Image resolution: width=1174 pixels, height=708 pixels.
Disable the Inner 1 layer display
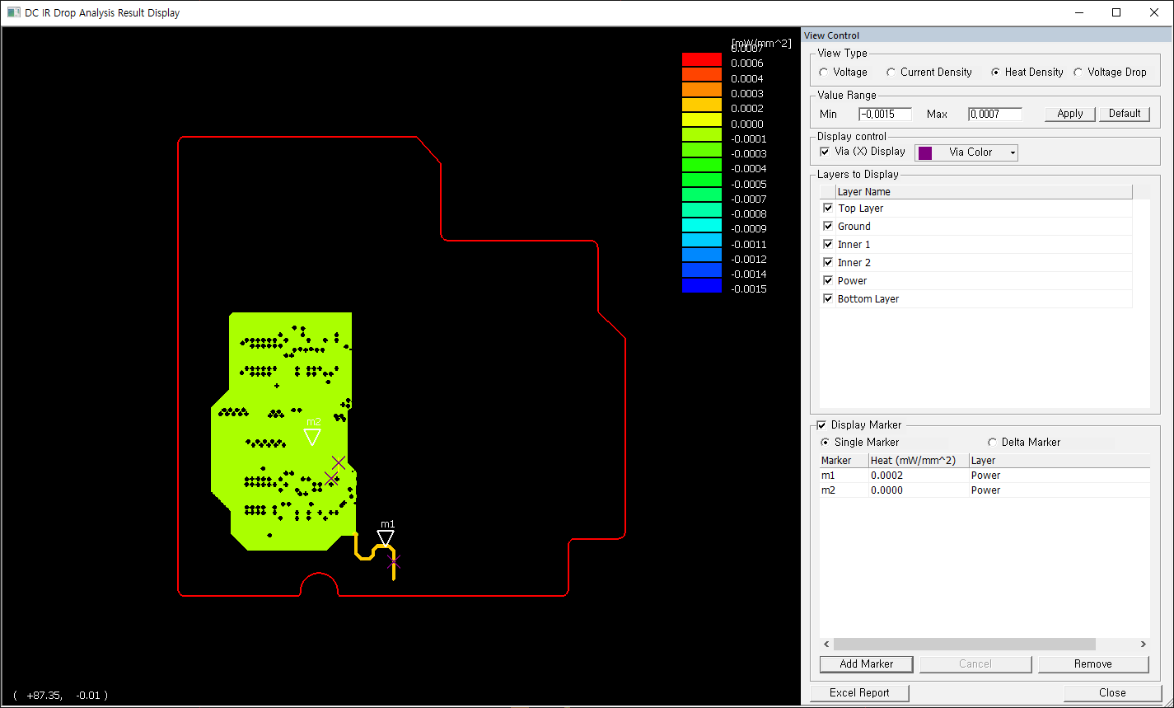tap(827, 244)
